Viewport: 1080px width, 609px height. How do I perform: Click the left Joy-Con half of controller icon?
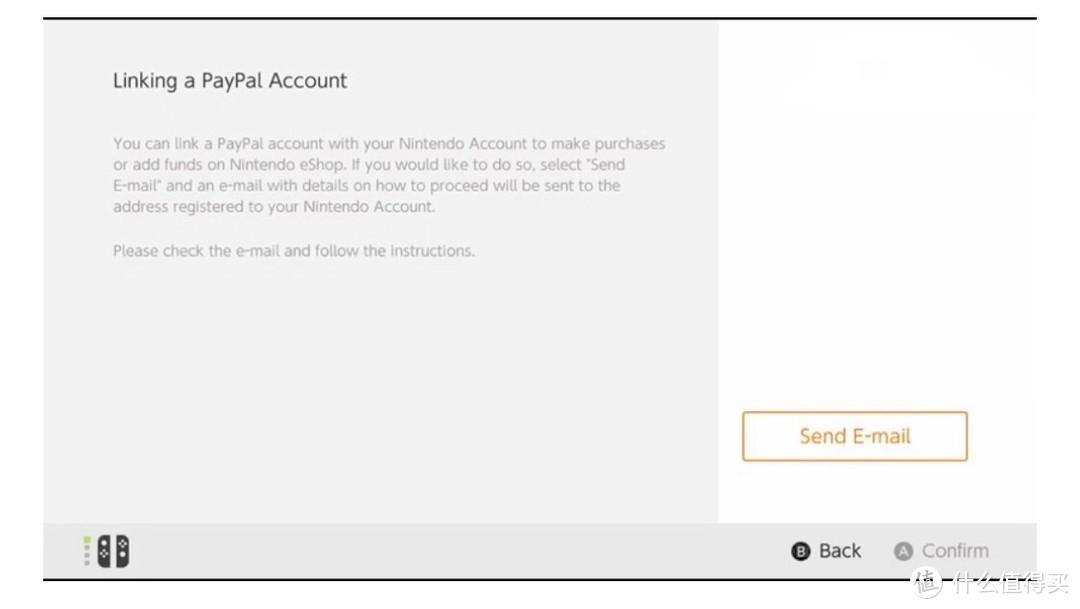click(x=103, y=551)
